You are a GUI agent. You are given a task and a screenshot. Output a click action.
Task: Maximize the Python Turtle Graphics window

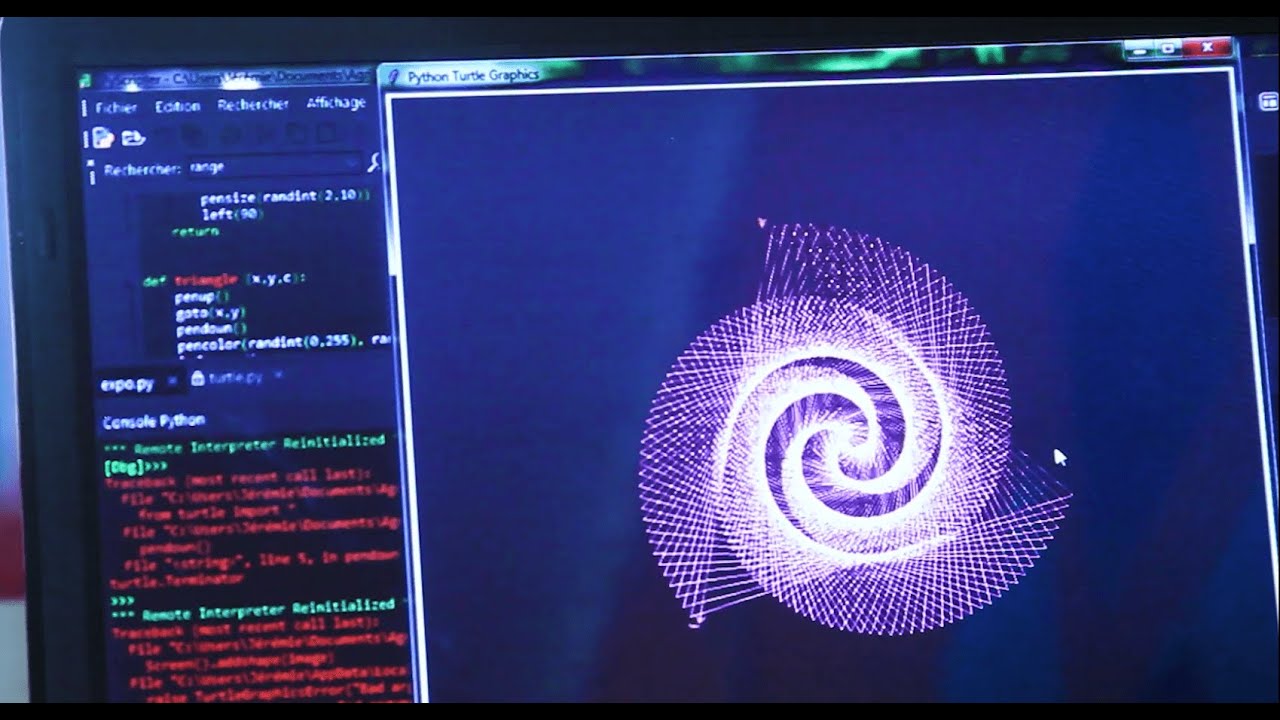(1168, 47)
